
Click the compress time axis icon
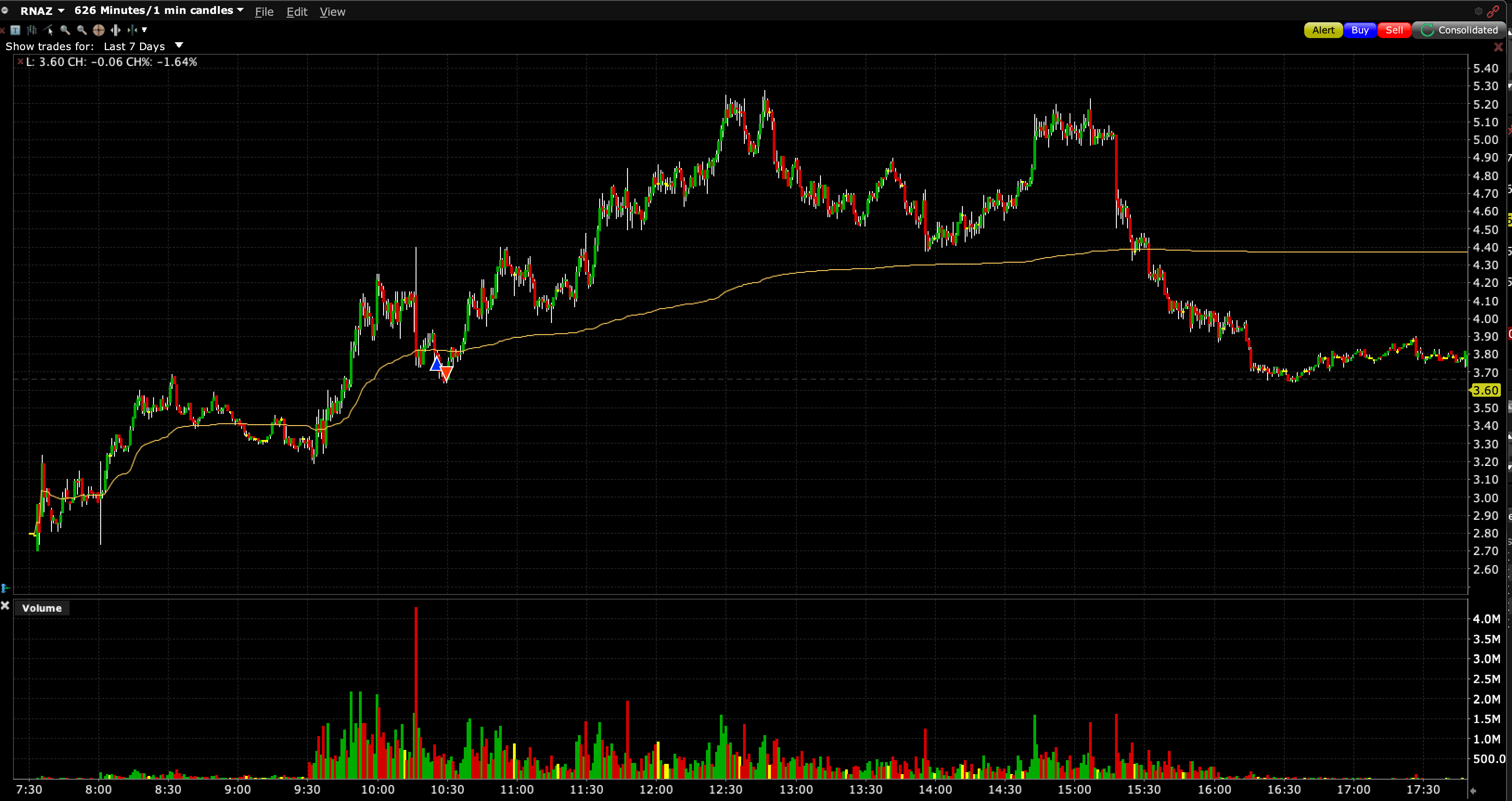click(133, 30)
